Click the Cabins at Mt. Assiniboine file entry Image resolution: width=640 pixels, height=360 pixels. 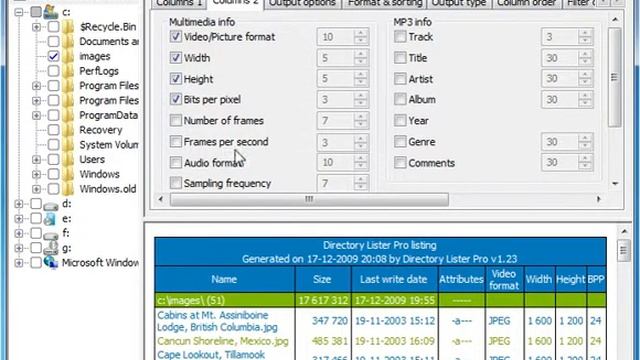217,321
